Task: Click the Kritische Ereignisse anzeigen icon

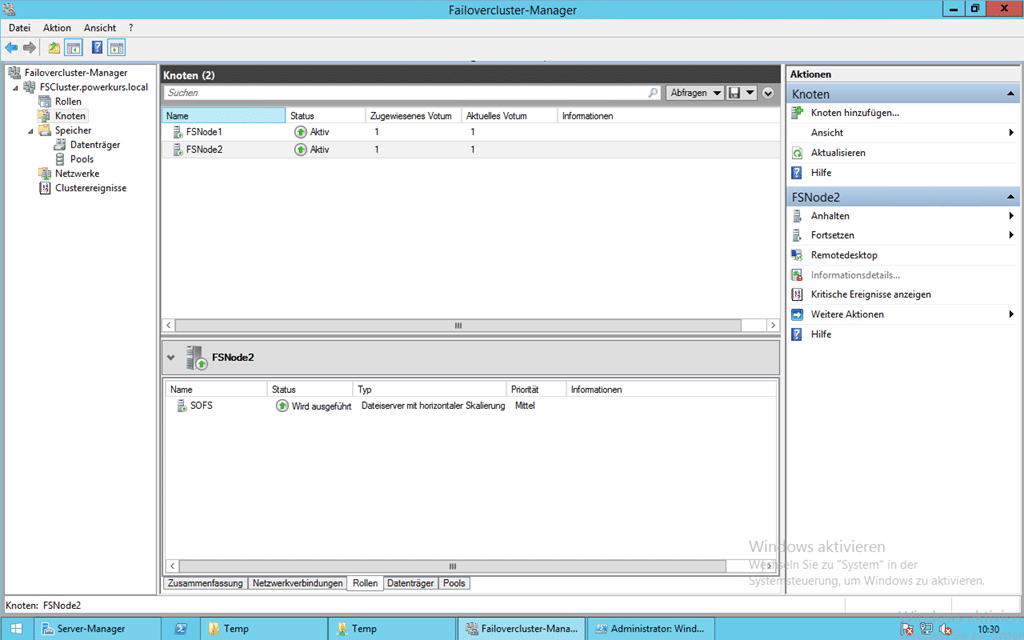Action: tap(797, 295)
